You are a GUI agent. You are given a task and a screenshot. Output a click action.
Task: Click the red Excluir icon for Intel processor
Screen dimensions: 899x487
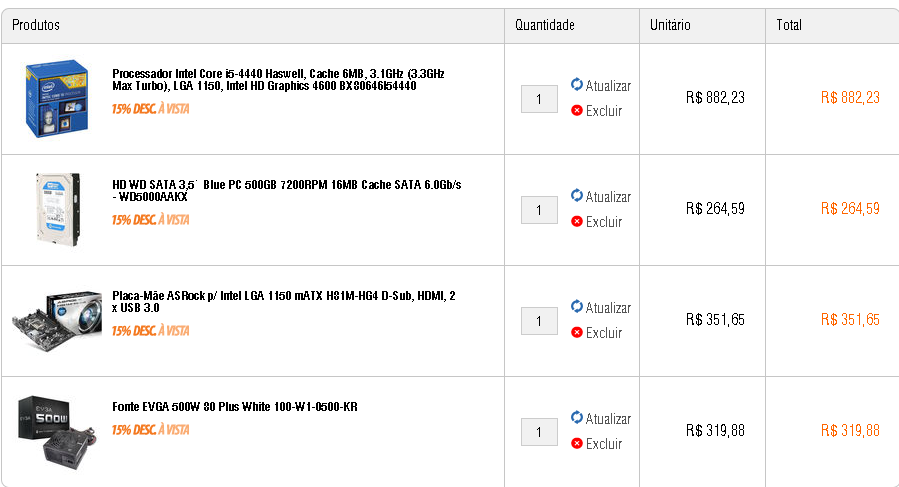(x=577, y=110)
